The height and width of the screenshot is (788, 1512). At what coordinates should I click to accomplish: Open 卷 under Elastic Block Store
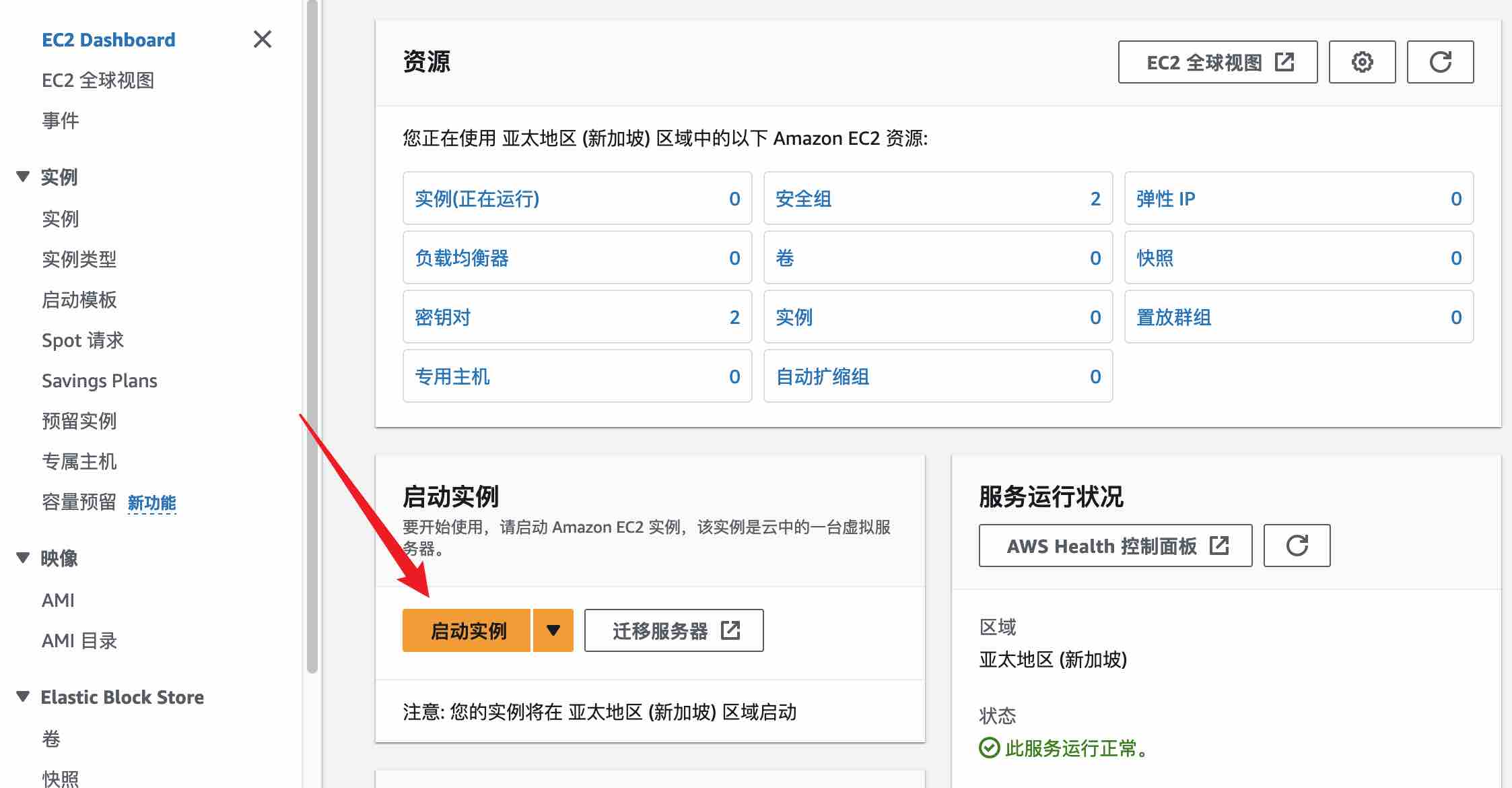(51, 739)
